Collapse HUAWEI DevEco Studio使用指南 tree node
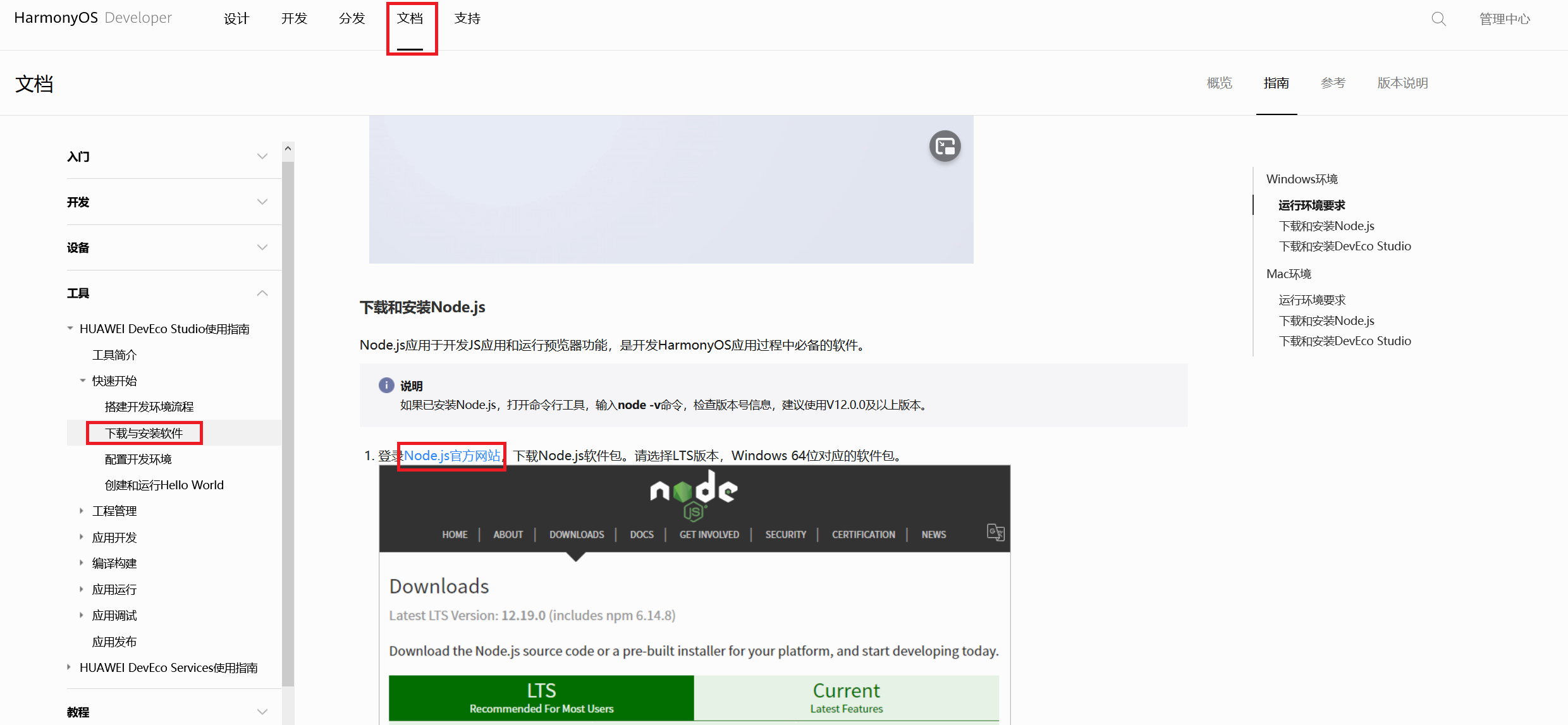 point(70,328)
